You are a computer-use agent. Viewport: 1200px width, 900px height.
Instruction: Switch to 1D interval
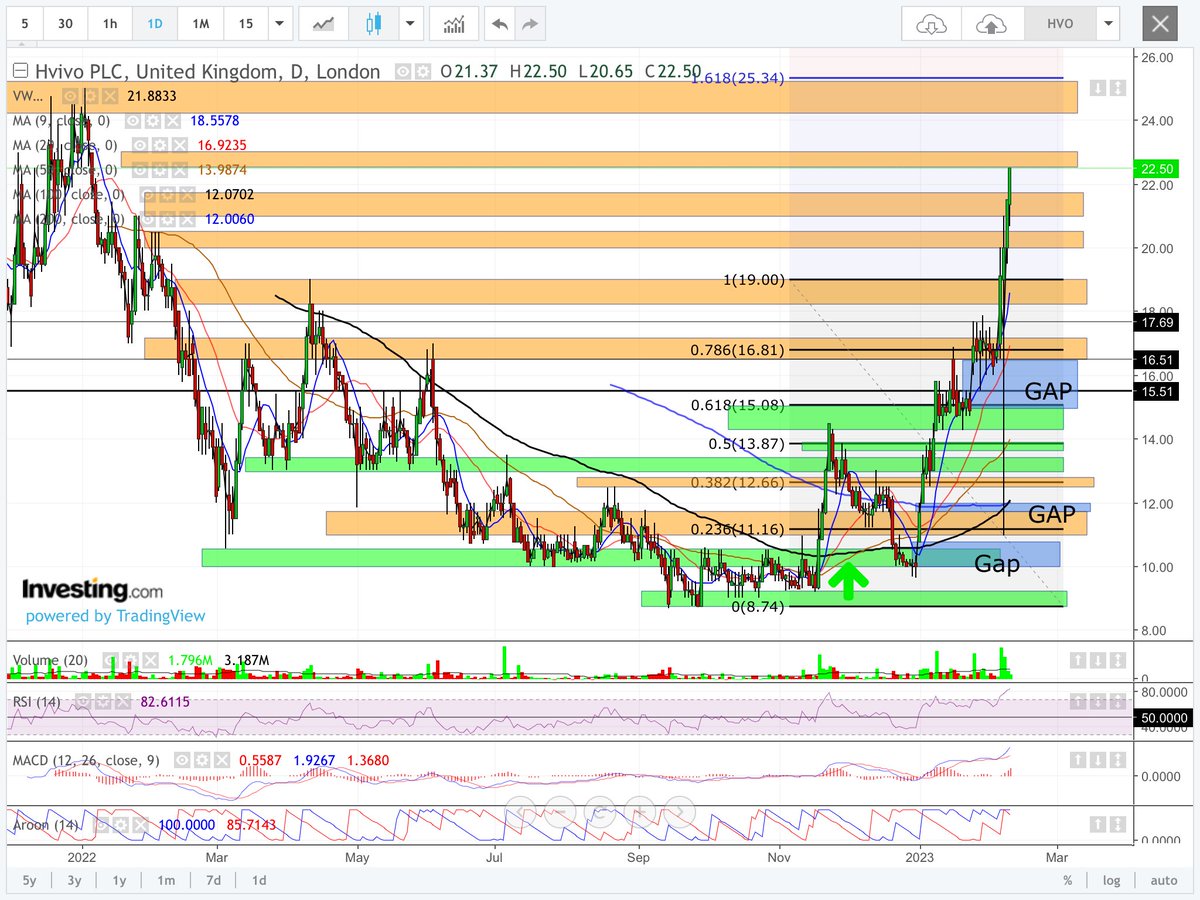(x=155, y=23)
